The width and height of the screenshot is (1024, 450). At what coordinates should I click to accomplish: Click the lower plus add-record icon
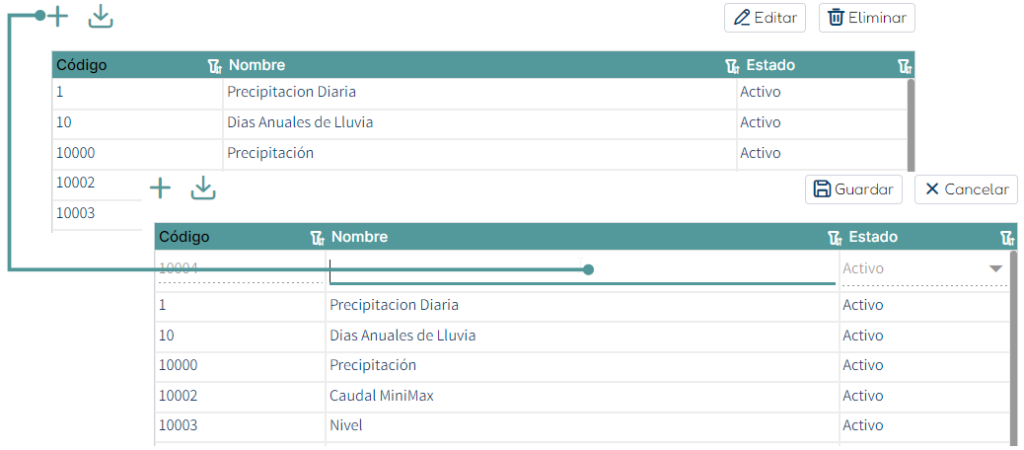[x=160, y=189]
